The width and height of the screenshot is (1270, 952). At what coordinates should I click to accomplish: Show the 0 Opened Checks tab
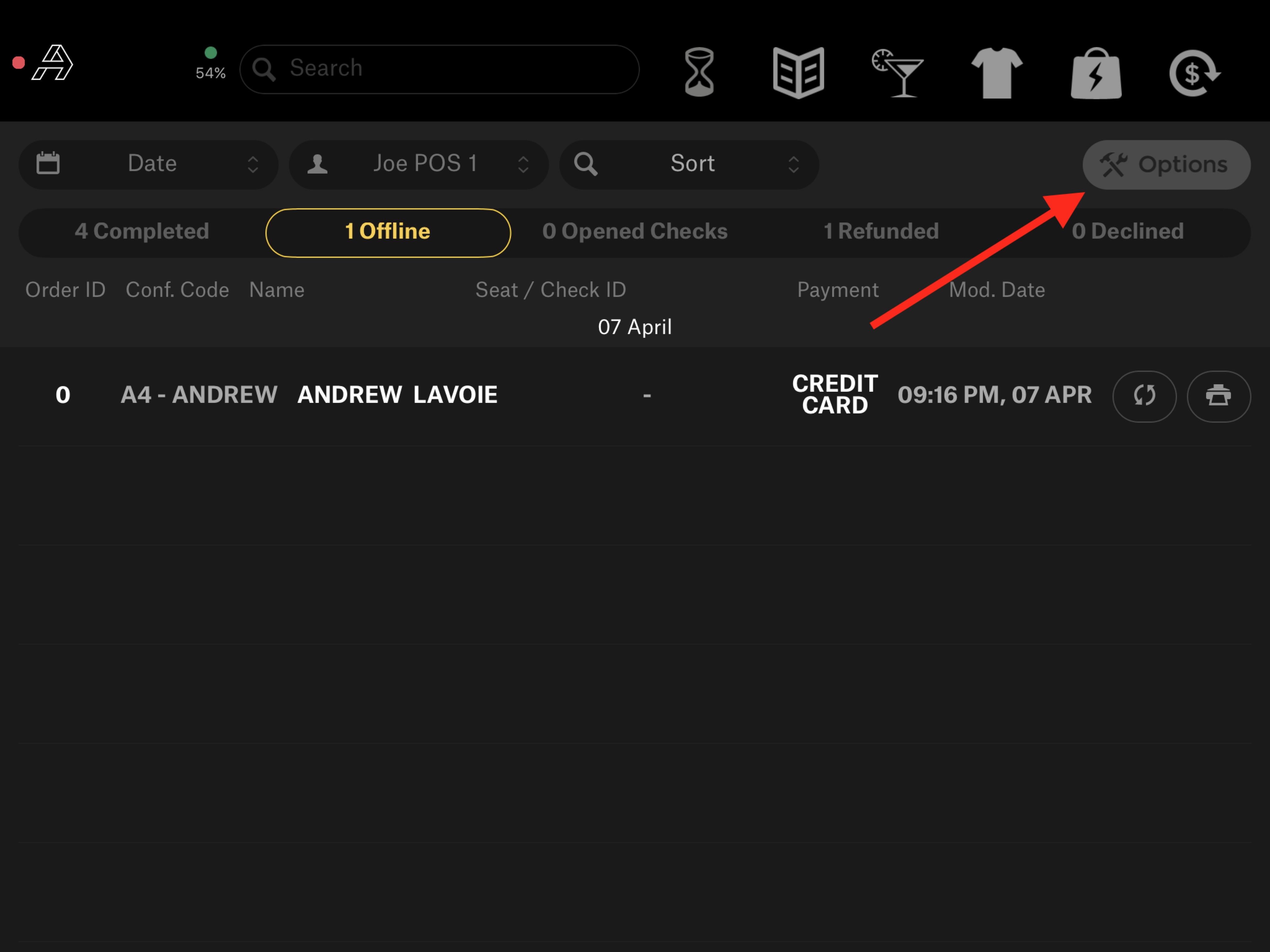click(x=635, y=232)
